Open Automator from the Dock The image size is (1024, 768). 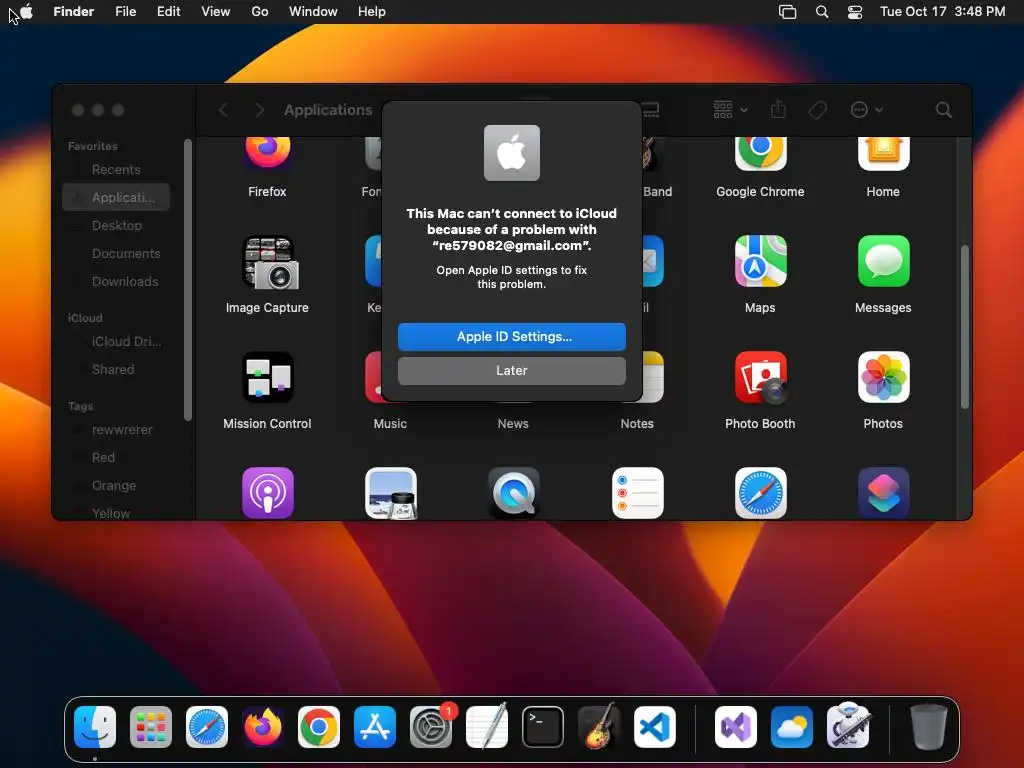point(848,727)
